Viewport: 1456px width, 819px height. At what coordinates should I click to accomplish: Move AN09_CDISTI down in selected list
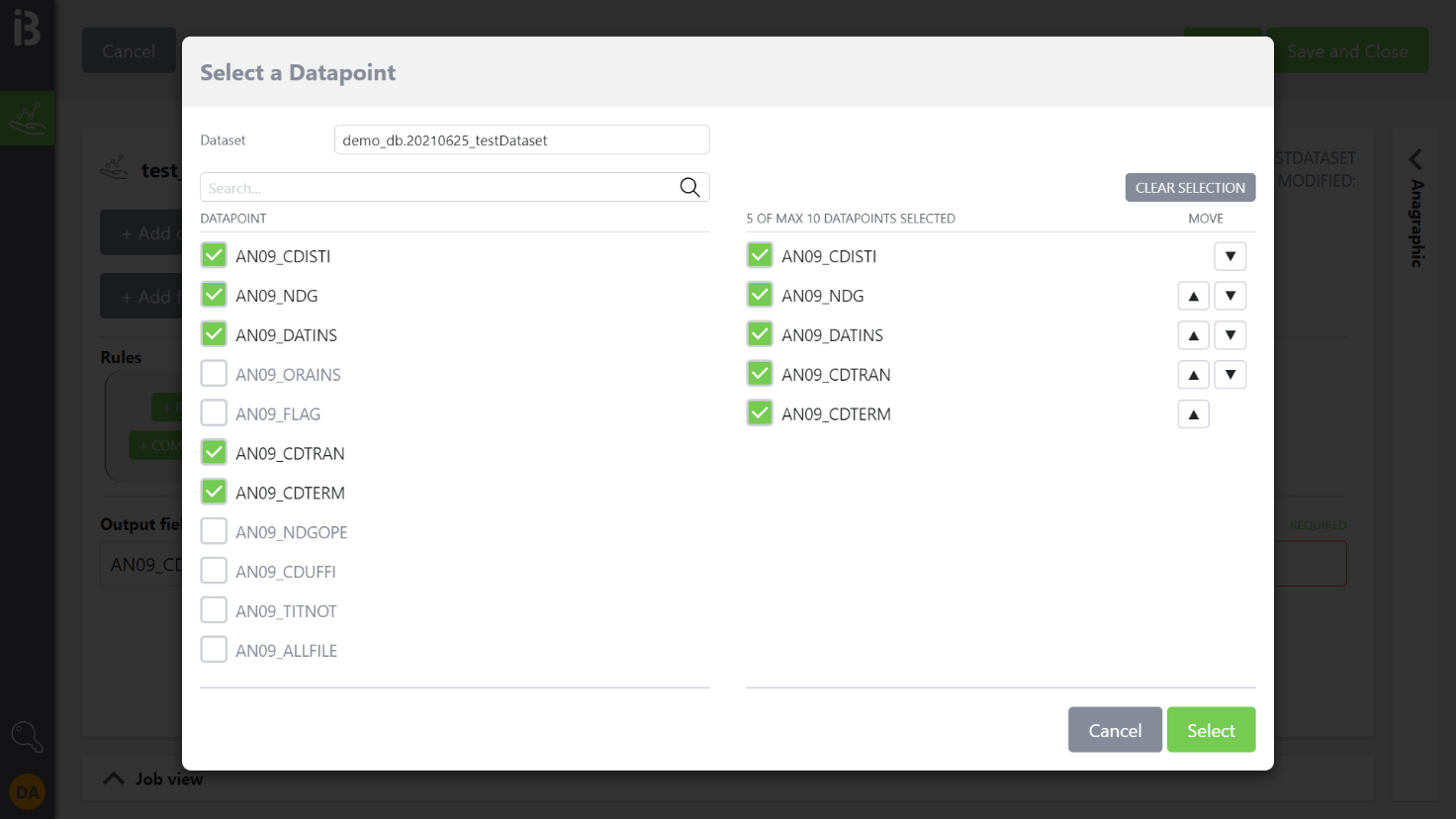coord(1229,256)
